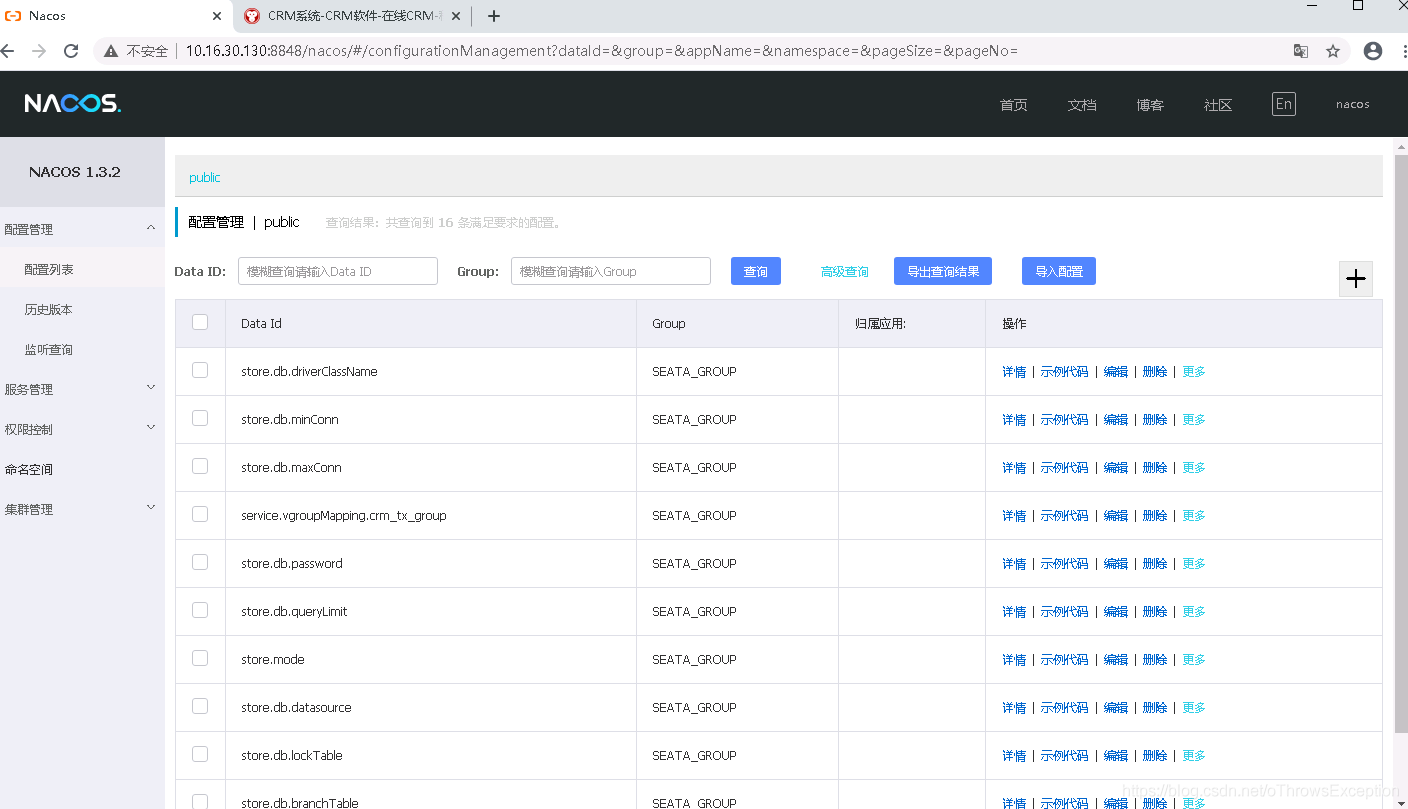The width and height of the screenshot is (1408, 809).
Task: Open the browser translate icon
Action: coord(1301,51)
